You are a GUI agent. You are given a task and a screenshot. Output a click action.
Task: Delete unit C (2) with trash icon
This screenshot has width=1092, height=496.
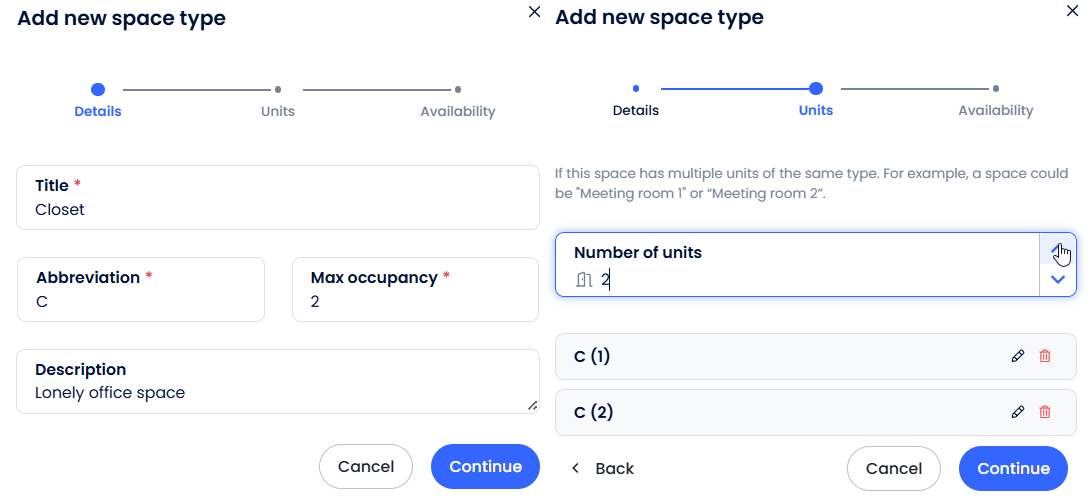tap(1045, 412)
